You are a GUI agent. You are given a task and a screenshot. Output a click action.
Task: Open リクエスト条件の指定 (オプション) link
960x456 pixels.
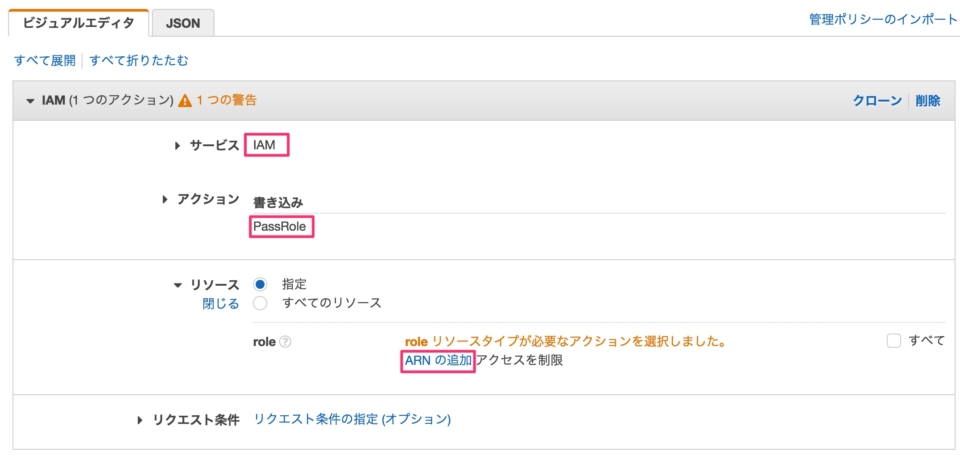[x=352, y=419]
